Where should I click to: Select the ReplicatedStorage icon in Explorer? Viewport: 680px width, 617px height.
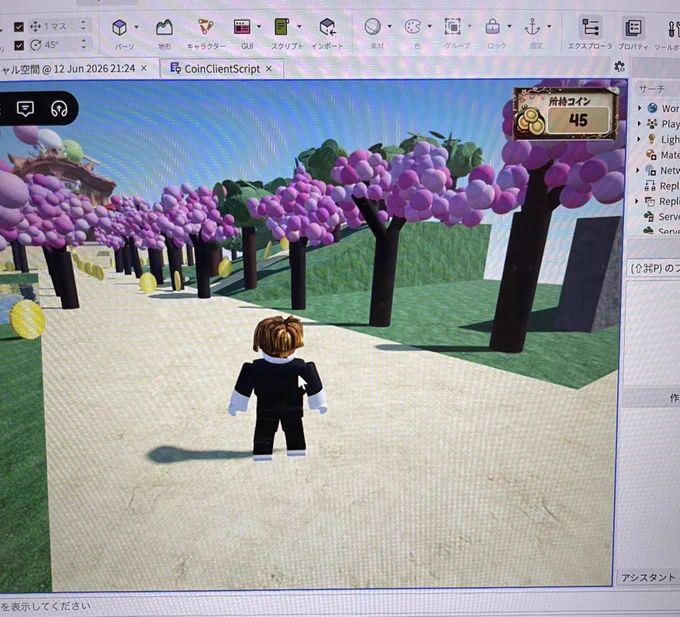[x=650, y=201]
